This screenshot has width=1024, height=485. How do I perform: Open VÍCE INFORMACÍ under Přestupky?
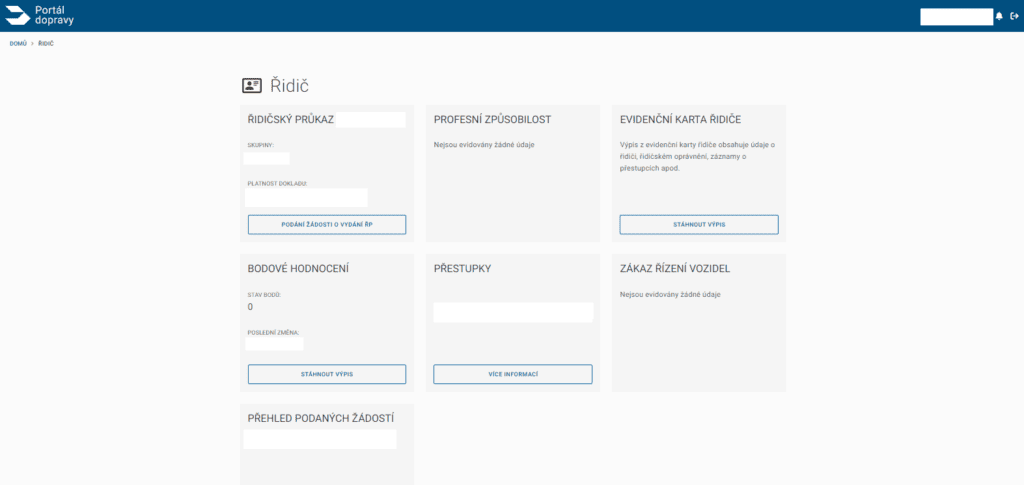(513, 374)
